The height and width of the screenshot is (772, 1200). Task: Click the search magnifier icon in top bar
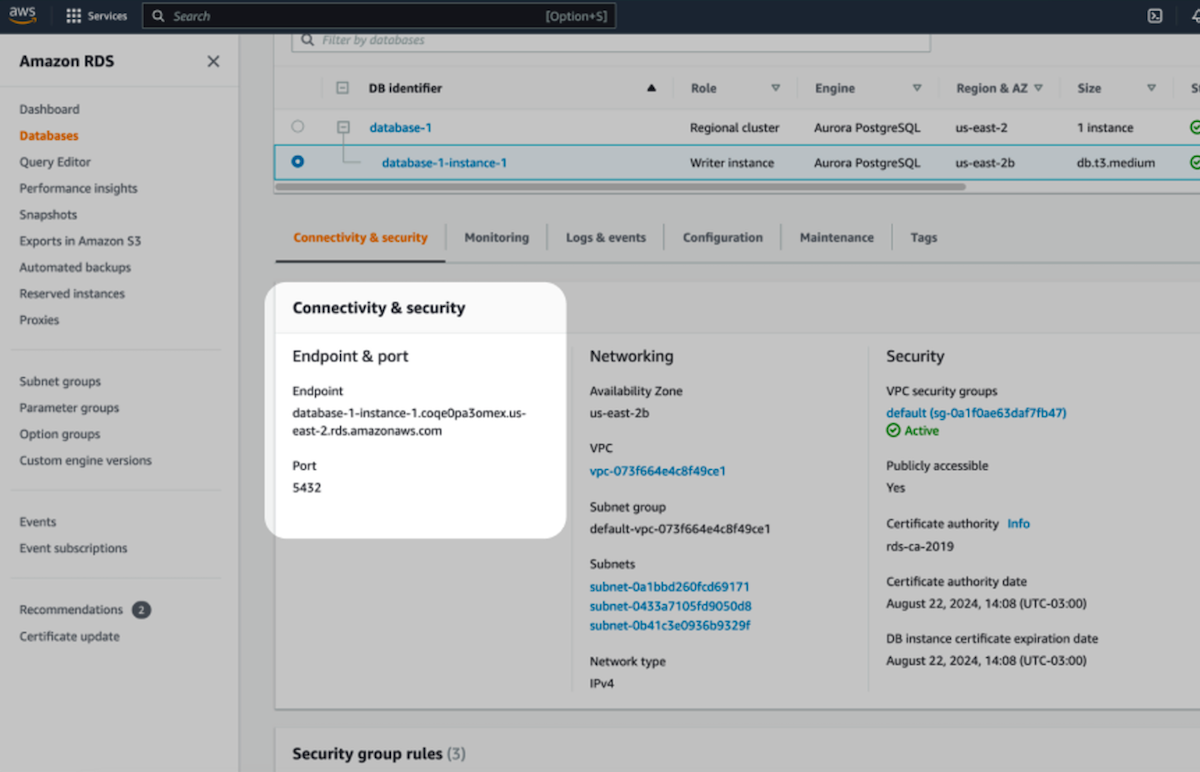[158, 16]
